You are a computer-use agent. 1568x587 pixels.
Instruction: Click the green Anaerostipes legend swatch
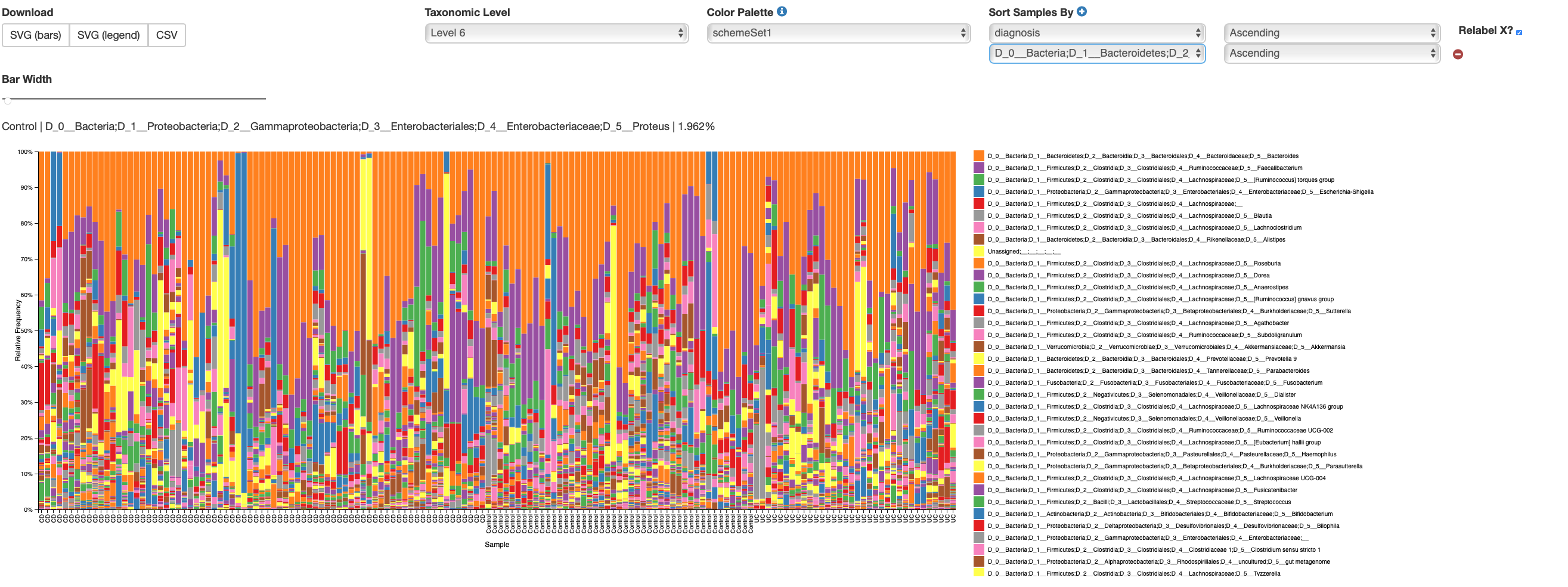[979, 288]
